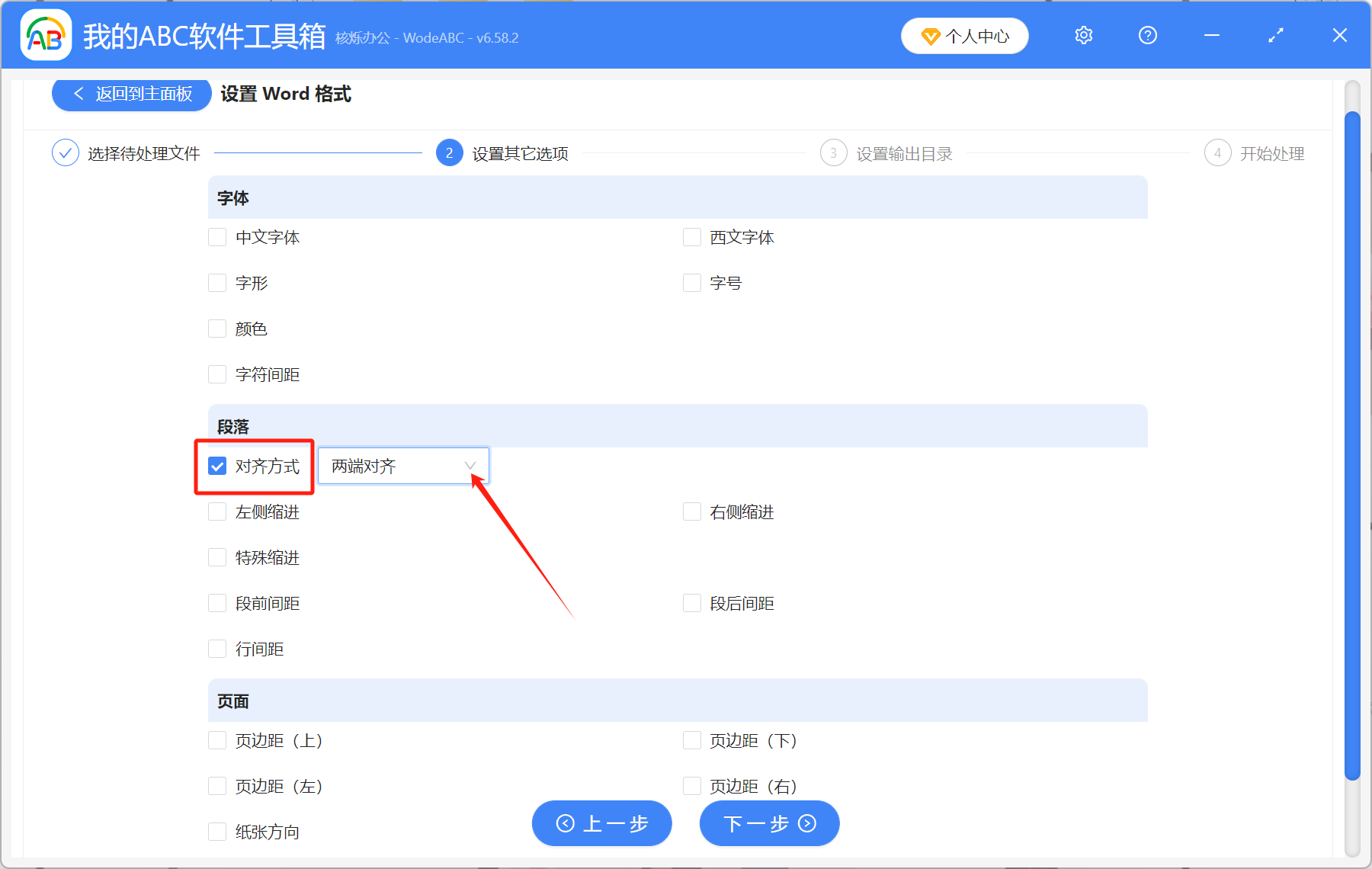The width and height of the screenshot is (1372, 869).
Task: Click the circled arrow icon on 下一步
Action: pos(807,824)
